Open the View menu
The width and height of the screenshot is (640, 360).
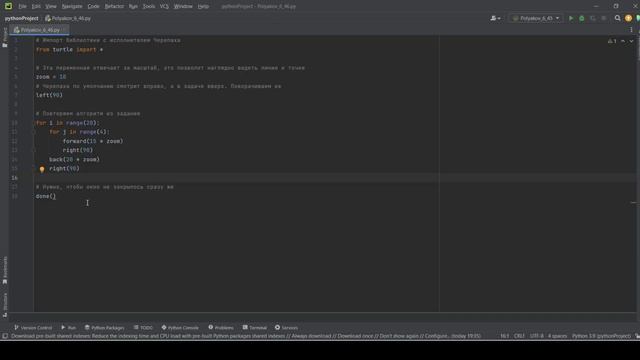coord(51,6)
